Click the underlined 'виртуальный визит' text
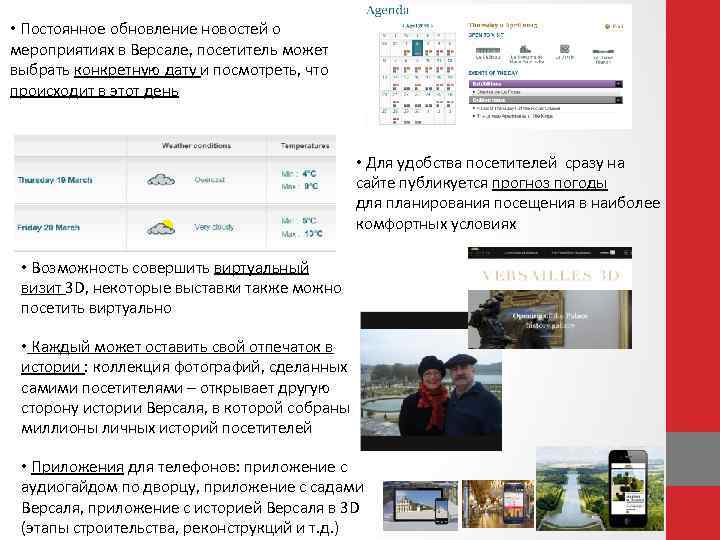Image resolution: width=720 pixels, height=540 pixels. click(x=262, y=268)
